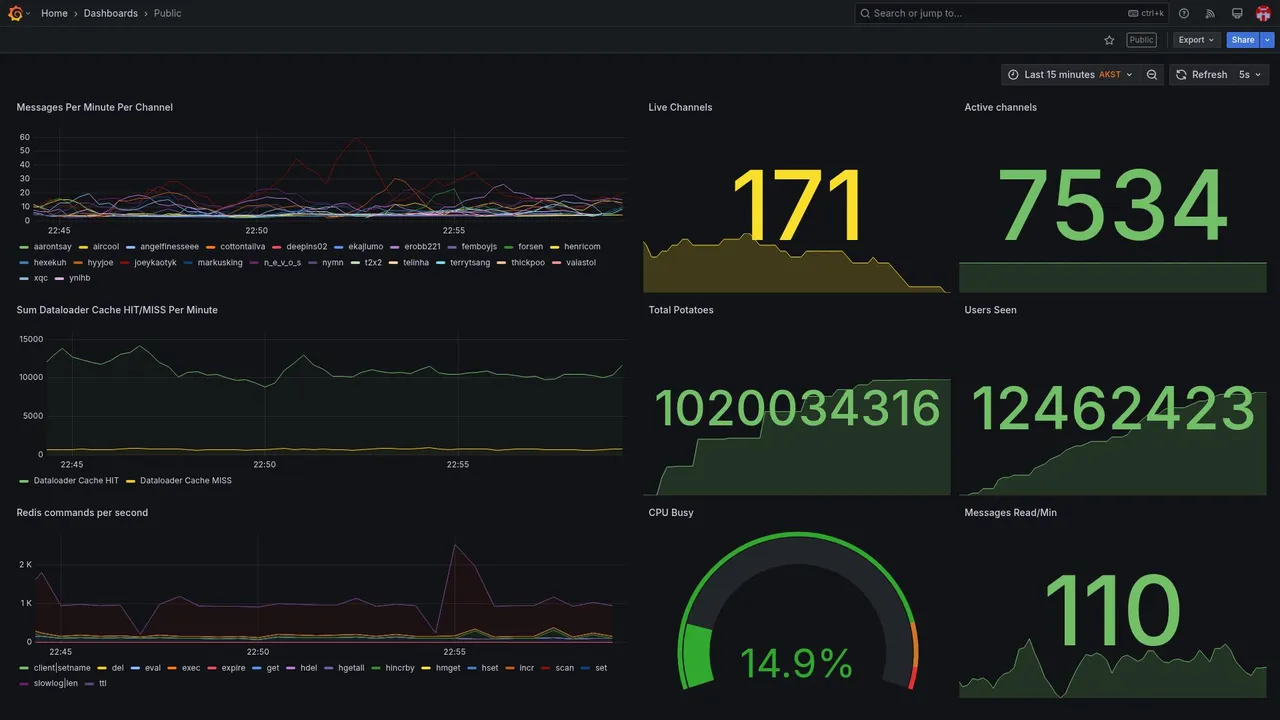1280x720 pixels.
Task: Open the news feed RSS icon
Action: 1210,13
